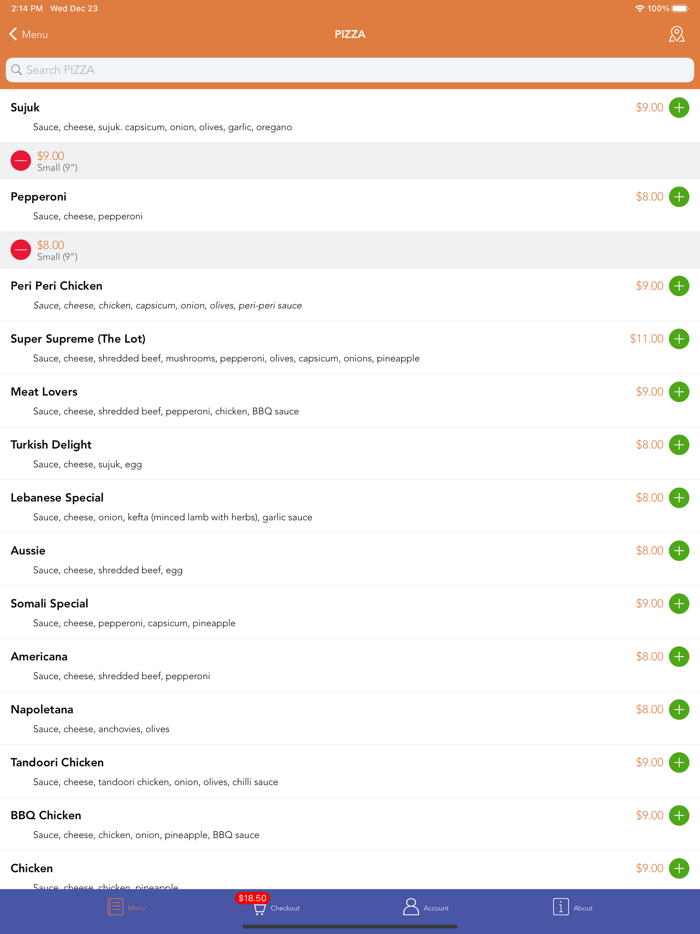Click the Search PIZZA field
This screenshot has height=934, width=700.
tap(350, 70)
